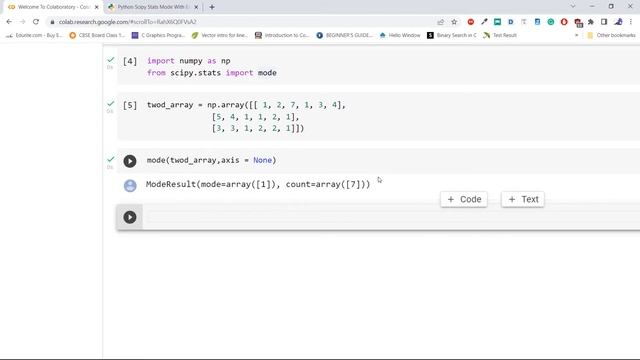Run the mode(twod_array) code cell
640x360 pixels.
[x=130, y=161]
